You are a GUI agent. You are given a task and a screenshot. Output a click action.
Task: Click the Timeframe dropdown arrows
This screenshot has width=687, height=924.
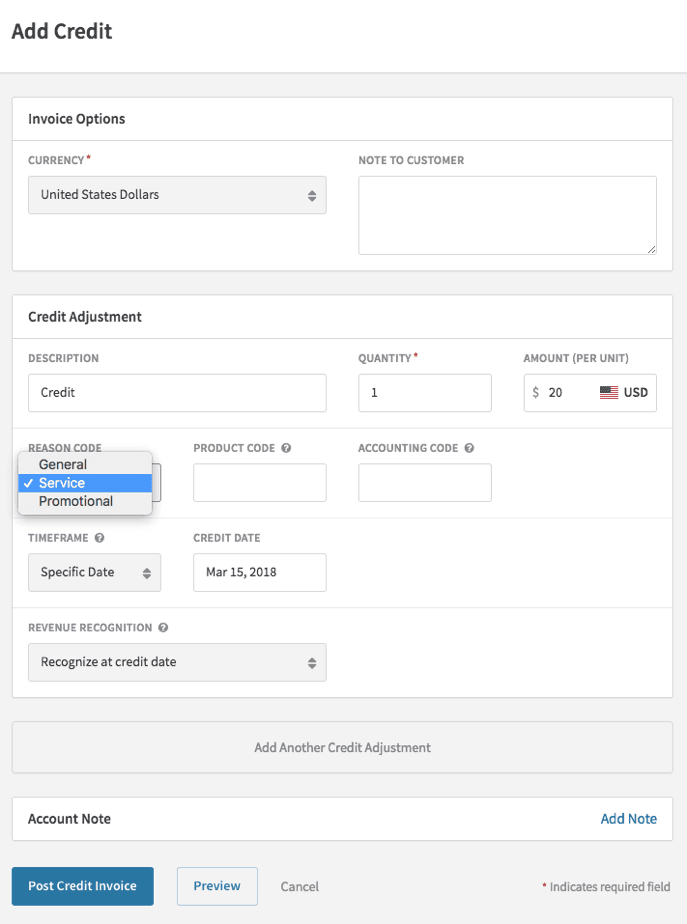pyautogui.click(x=148, y=572)
